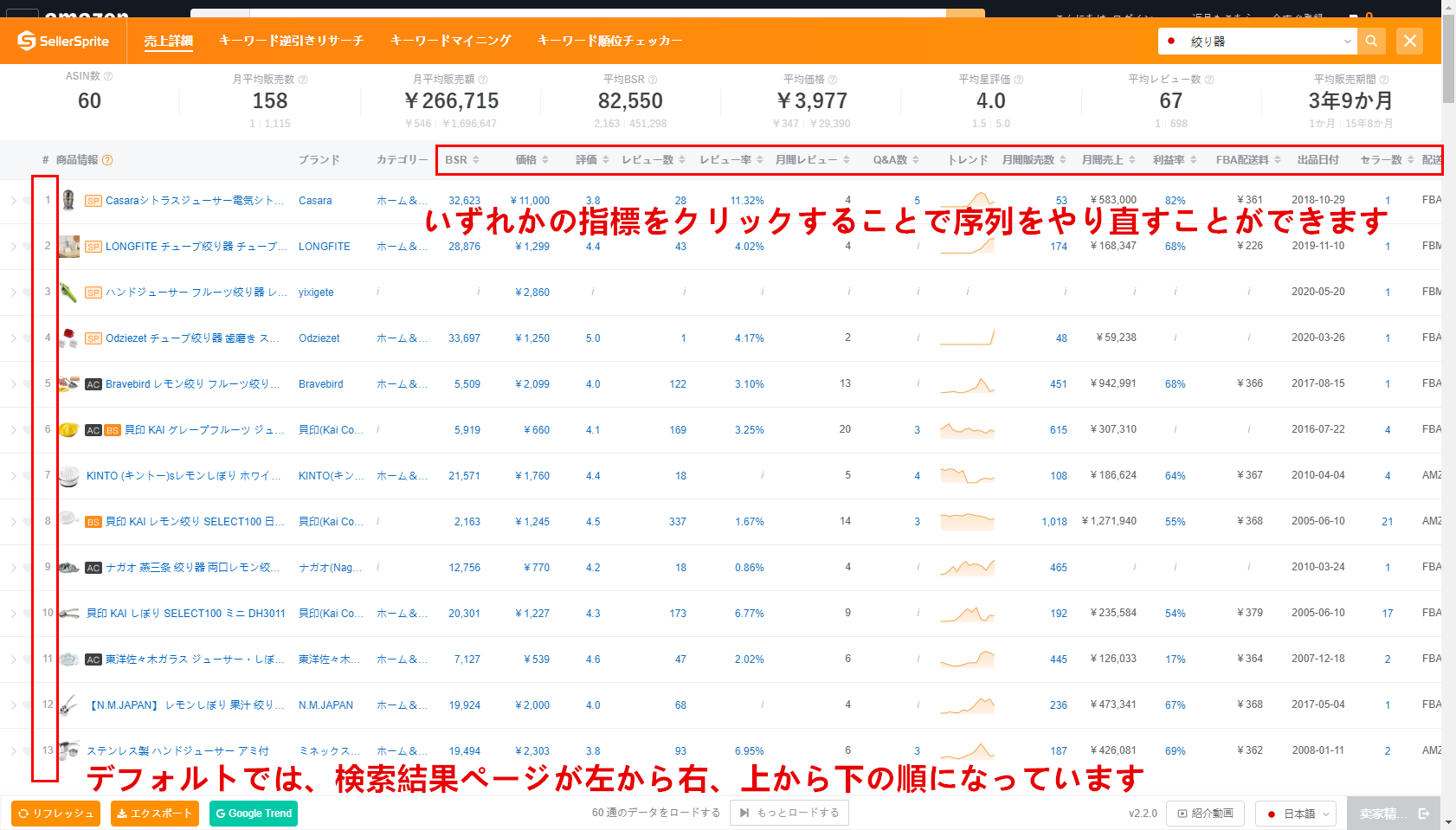Switch to キーワードマイニング tab
The image size is (1456, 830).
click(x=450, y=41)
